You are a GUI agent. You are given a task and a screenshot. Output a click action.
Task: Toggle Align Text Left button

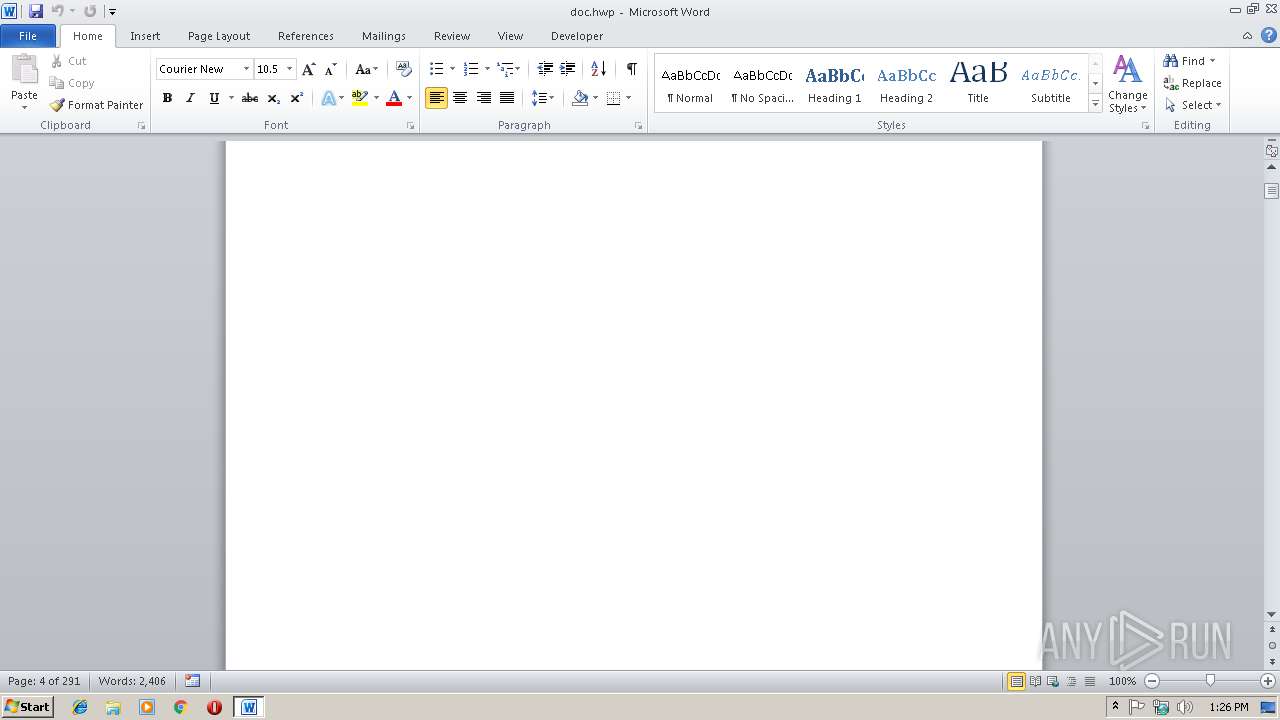tap(436, 98)
